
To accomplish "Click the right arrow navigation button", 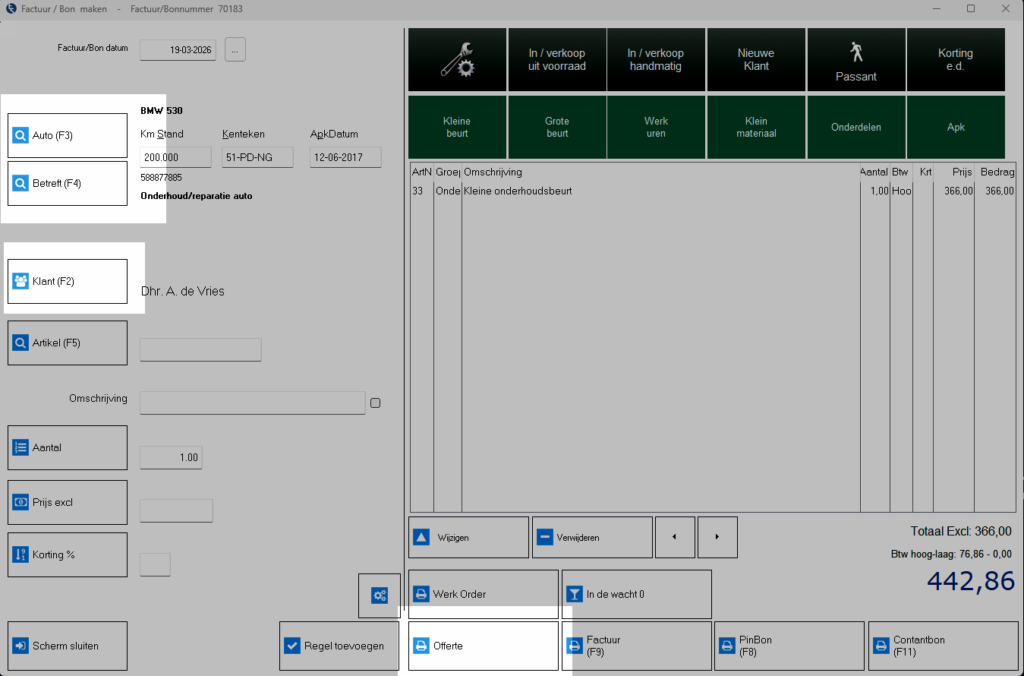I will 717,537.
